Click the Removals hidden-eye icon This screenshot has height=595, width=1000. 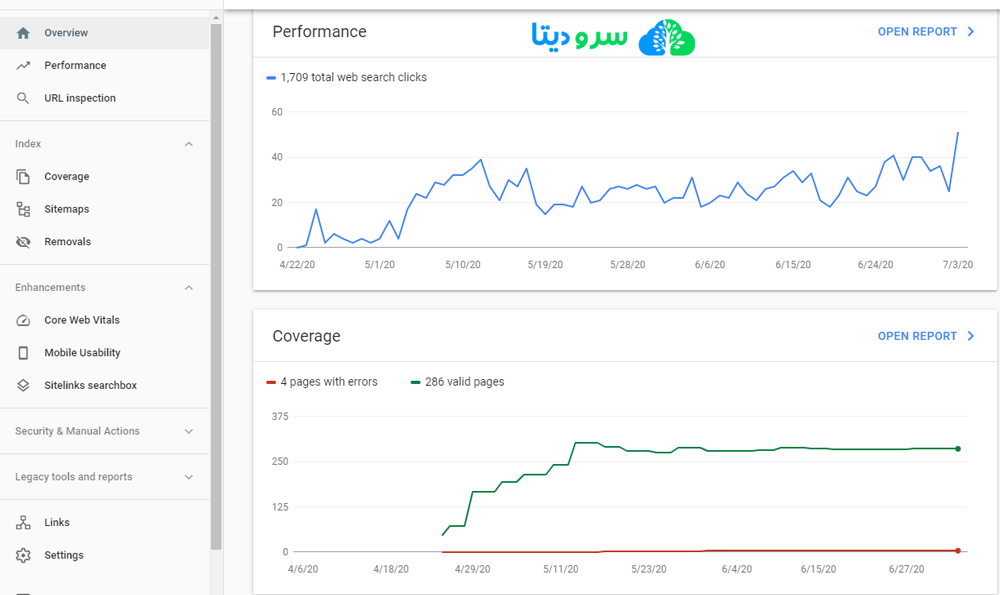[x=21, y=241]
